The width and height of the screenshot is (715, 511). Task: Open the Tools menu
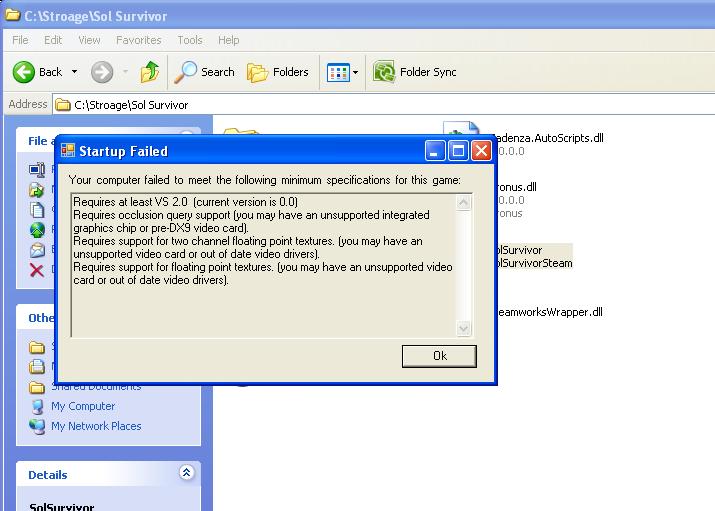(x=190, y=40)
